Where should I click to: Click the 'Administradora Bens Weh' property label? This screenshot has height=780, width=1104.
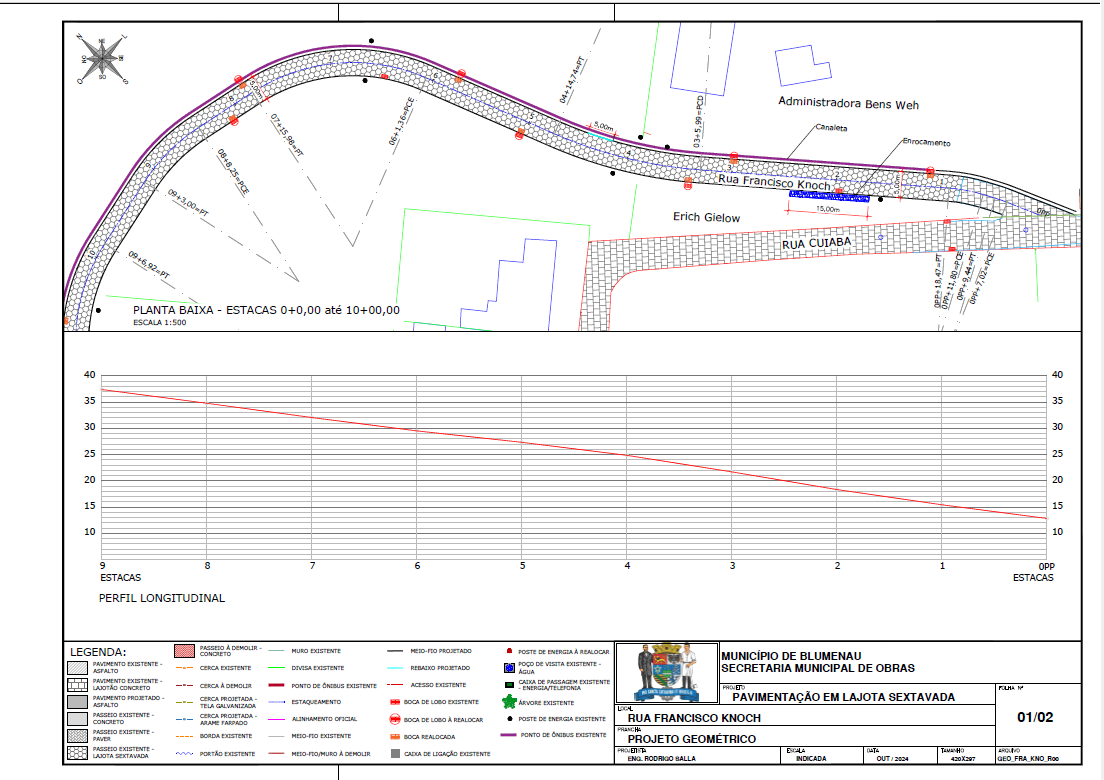tap(848, 104)
